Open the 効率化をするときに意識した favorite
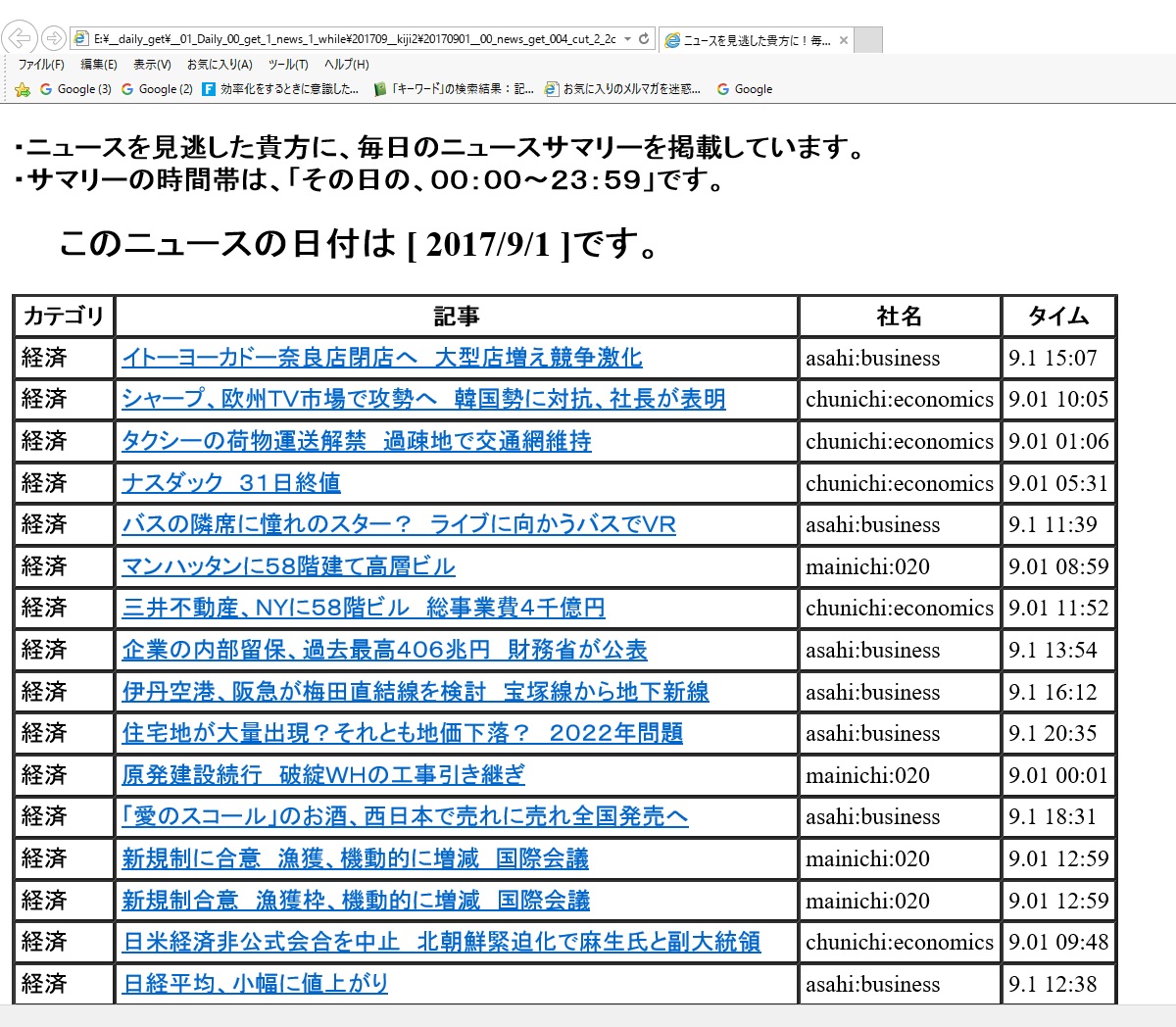The width and height of the screenshot is (1176, 1027). pos(281,89)
